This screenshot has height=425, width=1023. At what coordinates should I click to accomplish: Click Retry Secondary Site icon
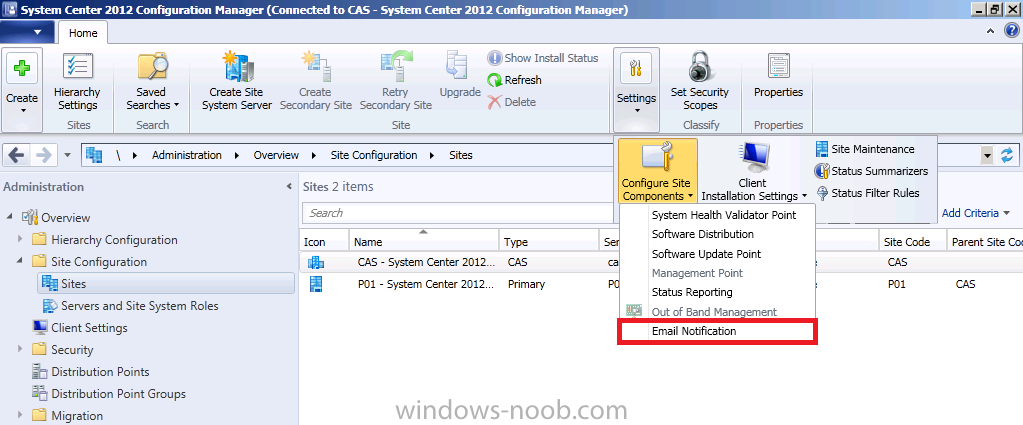tap(395, 67)
